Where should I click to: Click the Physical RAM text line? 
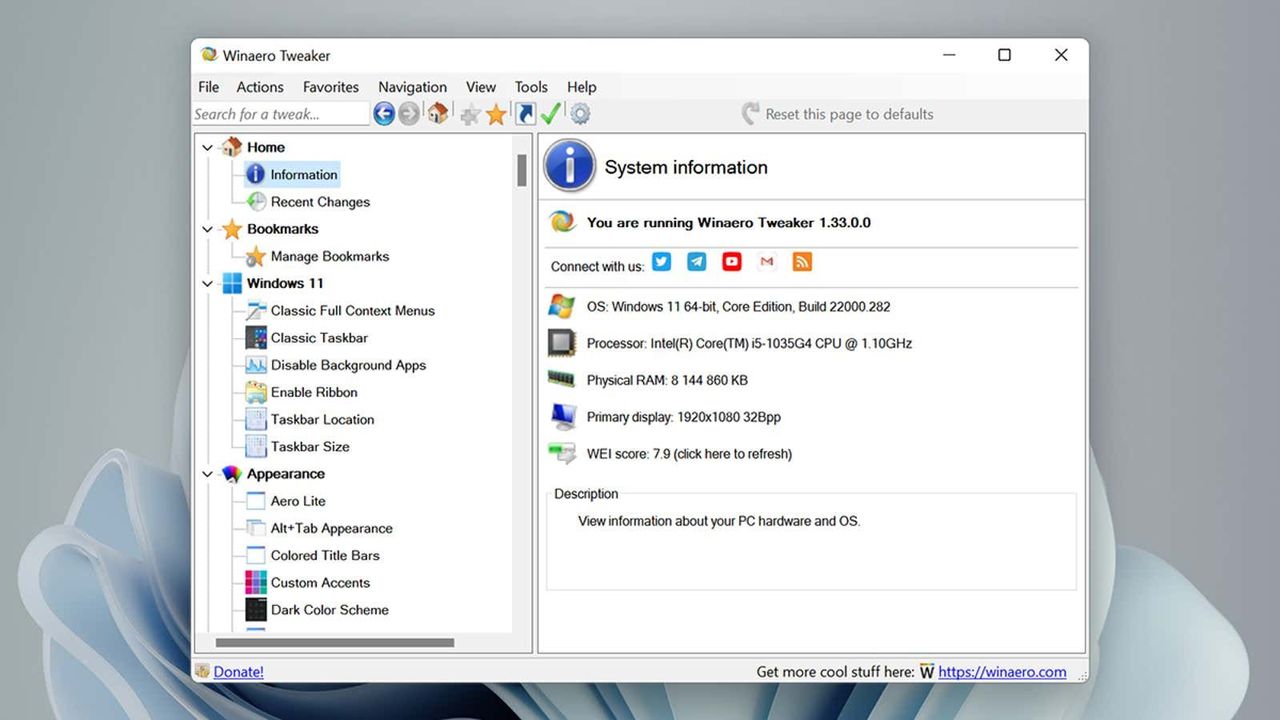667,380
